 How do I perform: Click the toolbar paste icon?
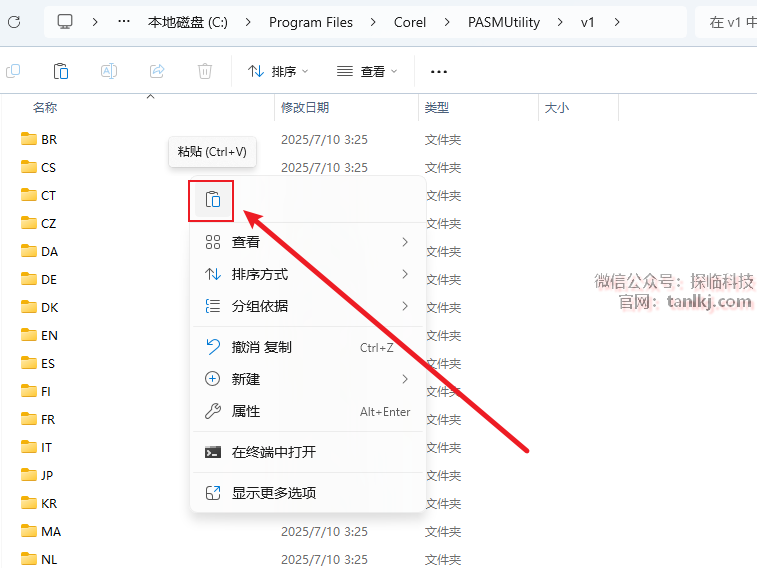click(61, 71)
